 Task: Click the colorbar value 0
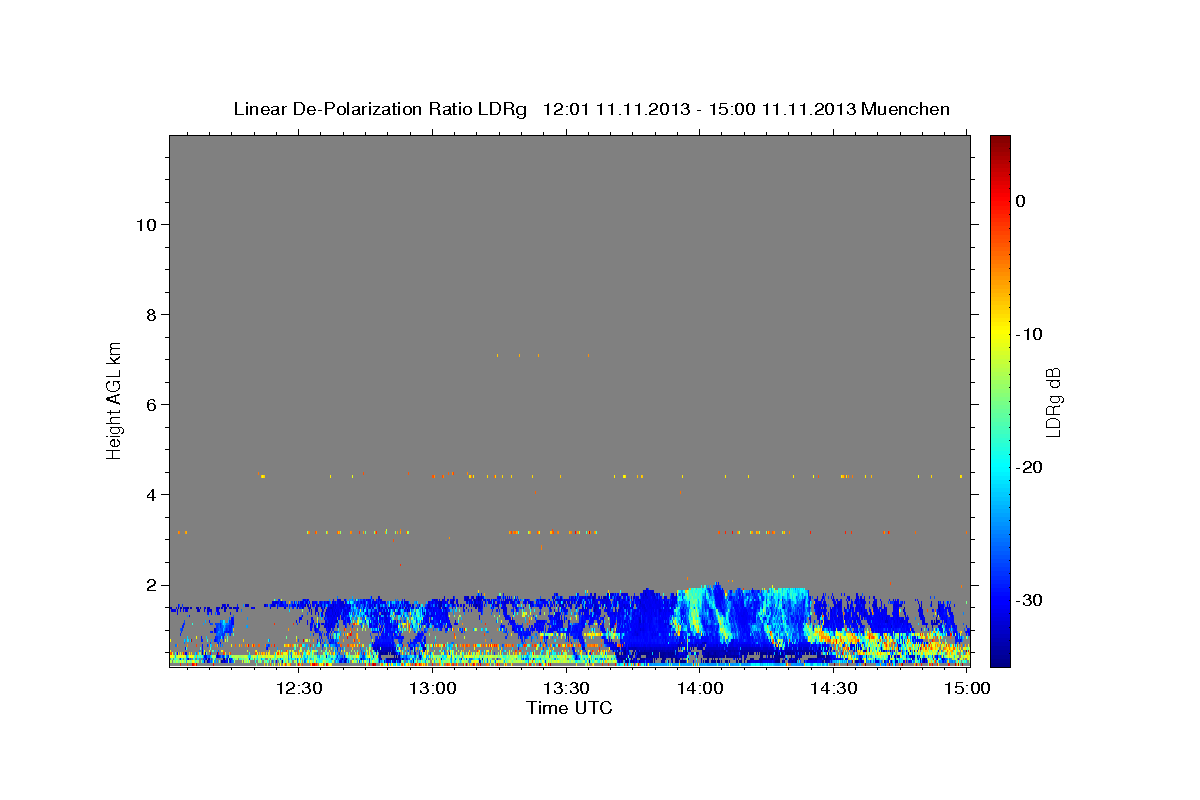(x=1021, y=201)
